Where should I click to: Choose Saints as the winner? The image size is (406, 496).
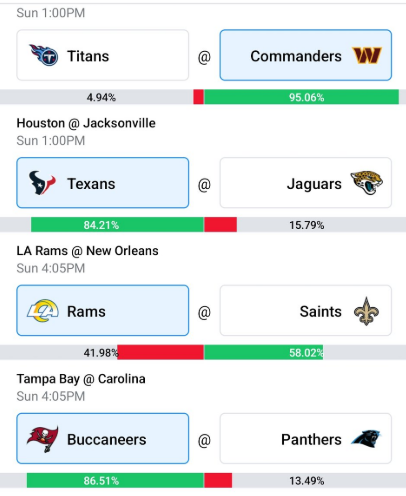pyautogui.click(x=306, y=310)
